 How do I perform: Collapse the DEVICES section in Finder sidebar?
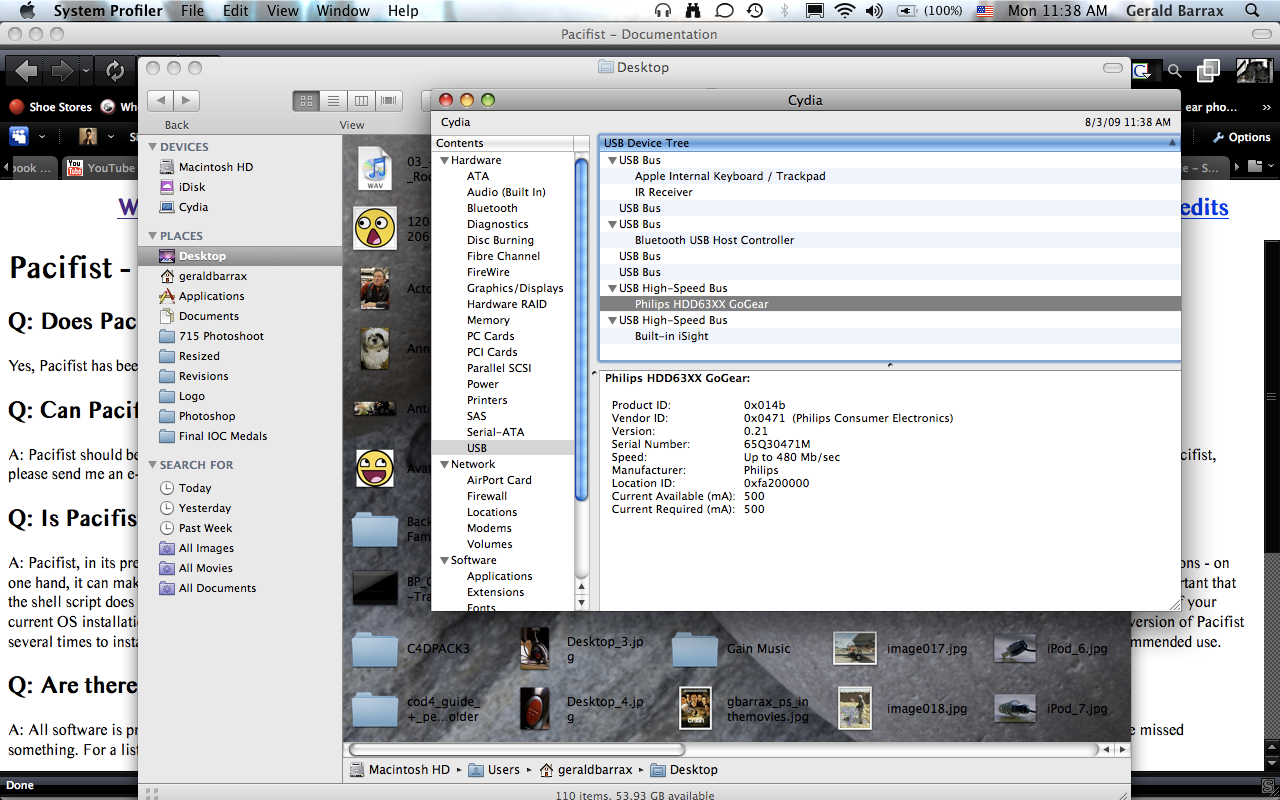pyautogui.click(x=152, y=147)
